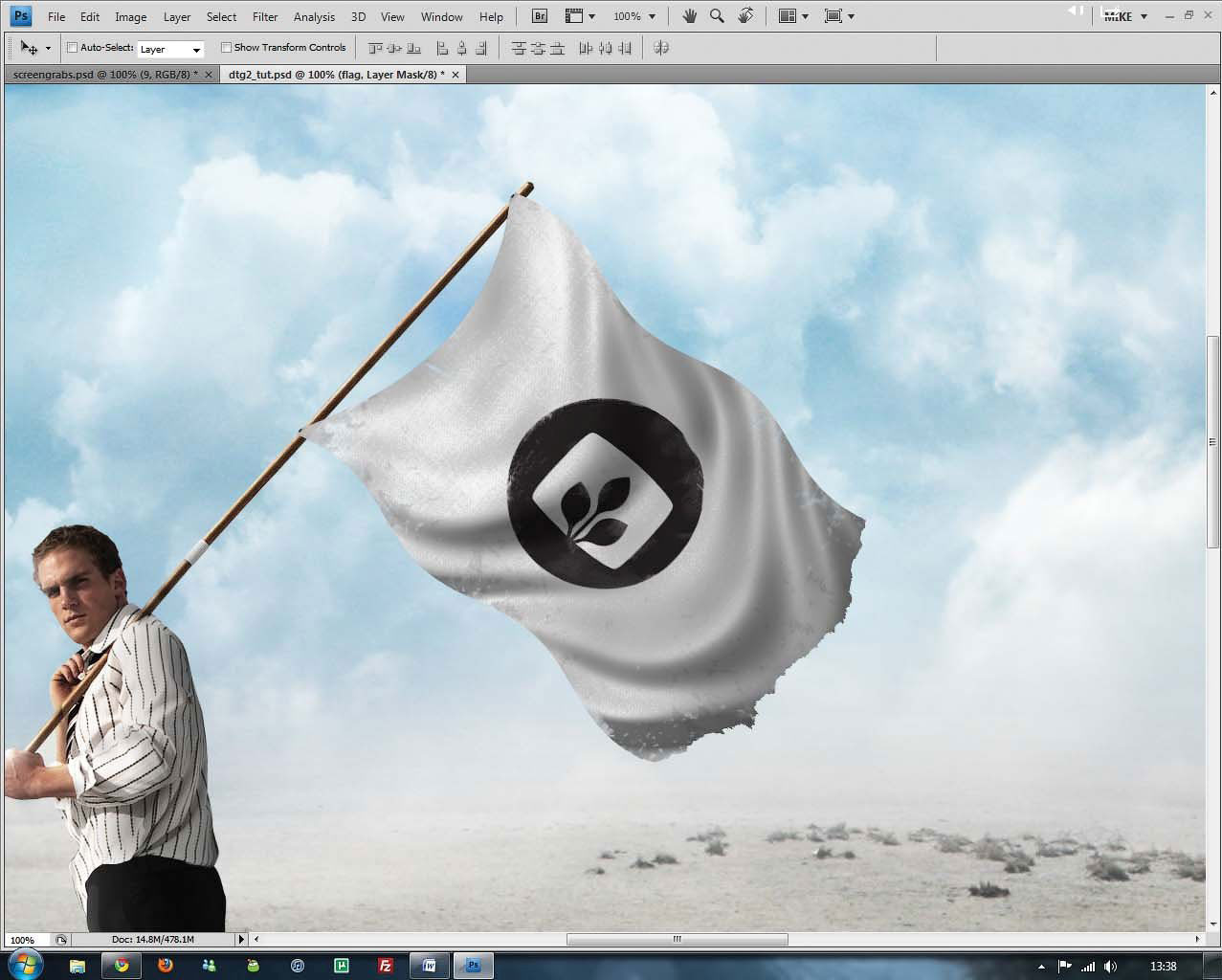Open the 3D menu

click(x=358, y=16)
